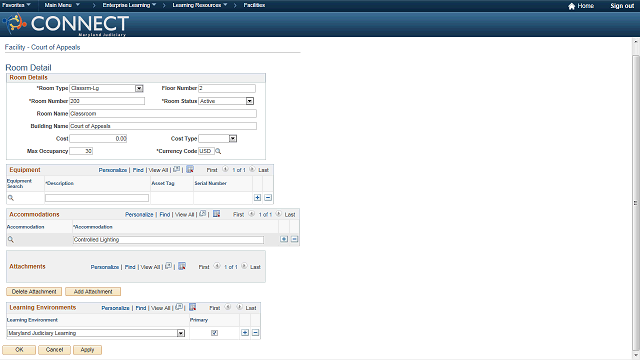The height and width of the screenshot is (360, 640).
Task: Show next row in Equipment grid
Action: point(252,169)
